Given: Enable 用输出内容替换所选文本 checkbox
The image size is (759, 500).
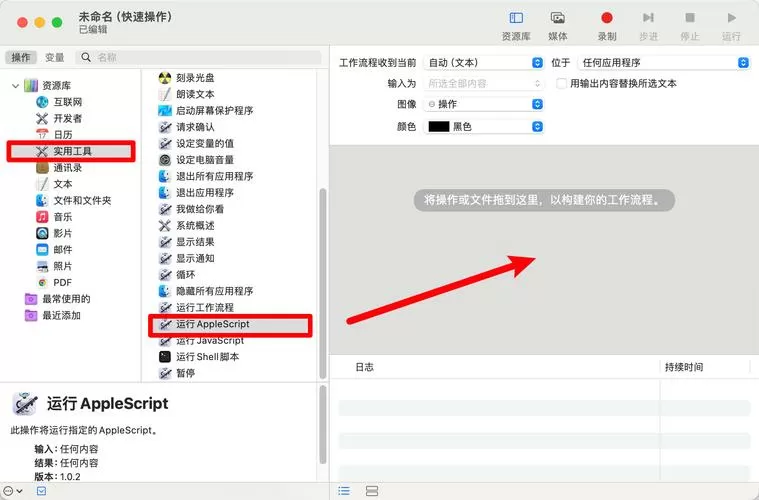Looking at the screenshot, I should point(561,83).
